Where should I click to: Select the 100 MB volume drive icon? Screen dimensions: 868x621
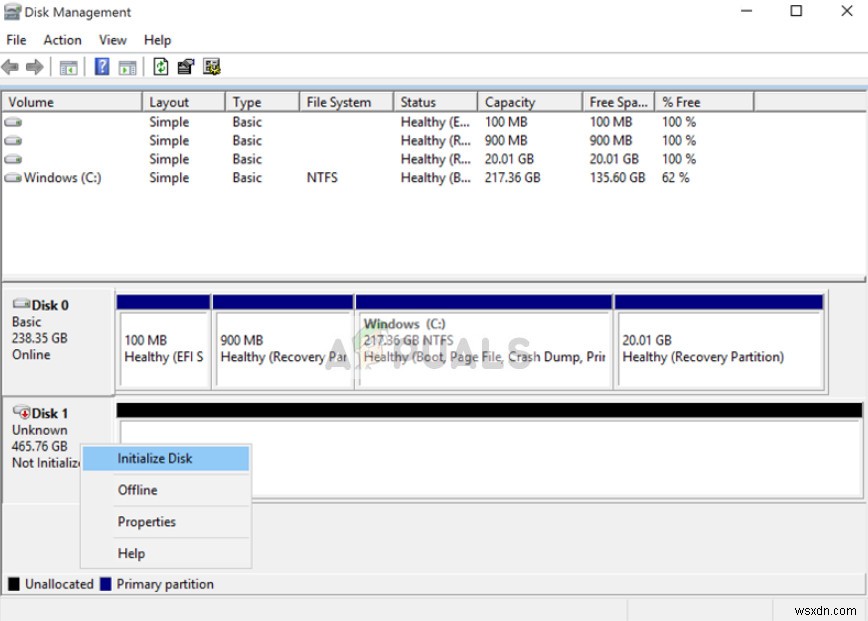(13, 122)
